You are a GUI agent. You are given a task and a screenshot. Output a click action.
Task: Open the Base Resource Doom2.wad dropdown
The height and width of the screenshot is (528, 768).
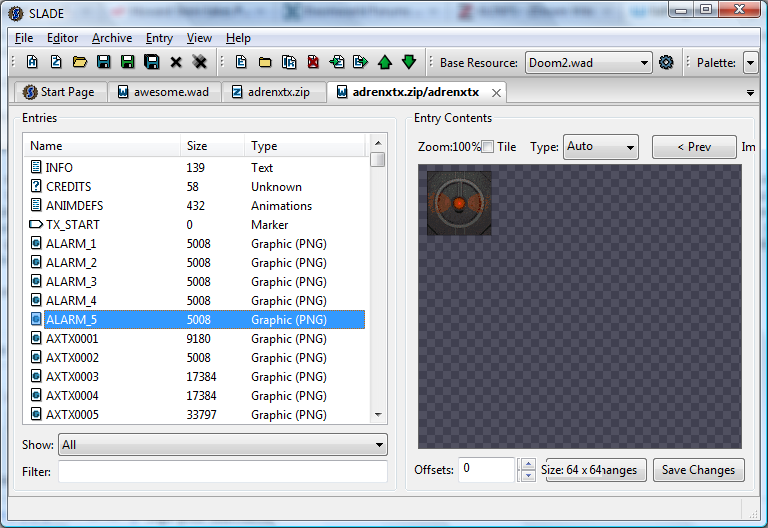[x=588, y=63]
